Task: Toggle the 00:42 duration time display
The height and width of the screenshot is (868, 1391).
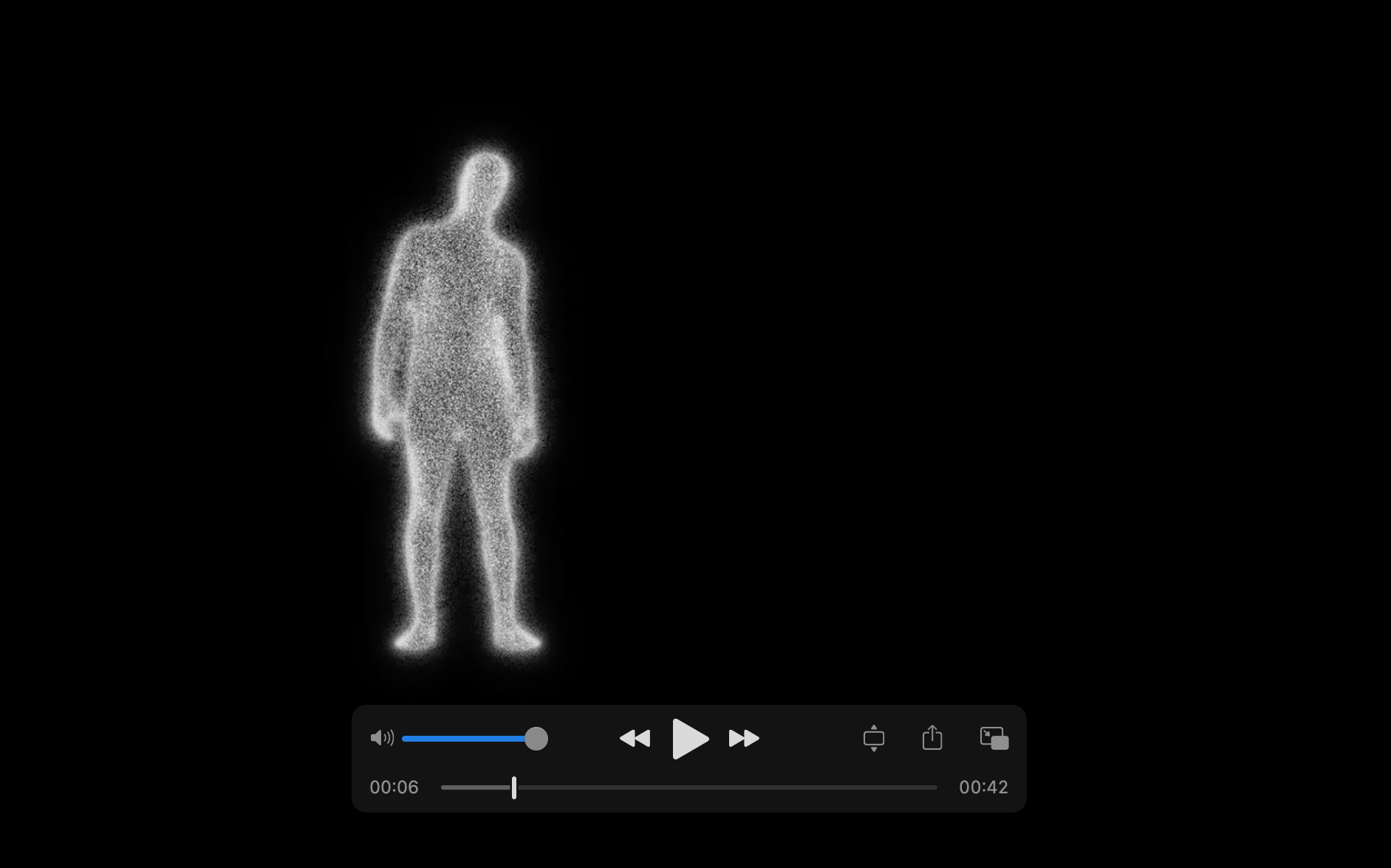Action: pyautogui.click(x=983, y=787)
